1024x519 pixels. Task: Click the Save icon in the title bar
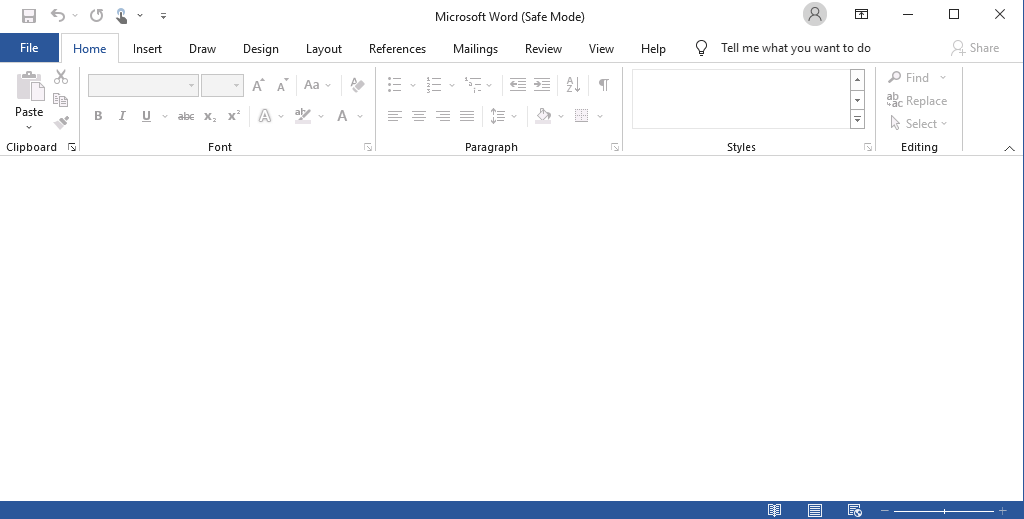[x=29, y=15]
